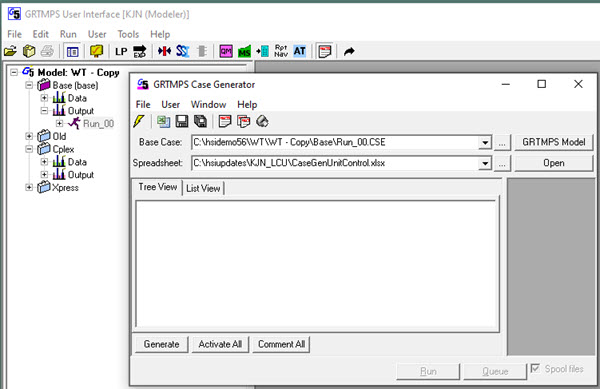This screenshot has width=600, height=389.
Task: Click the GRTMPS Model button
Action: click(x=553, y=142)
